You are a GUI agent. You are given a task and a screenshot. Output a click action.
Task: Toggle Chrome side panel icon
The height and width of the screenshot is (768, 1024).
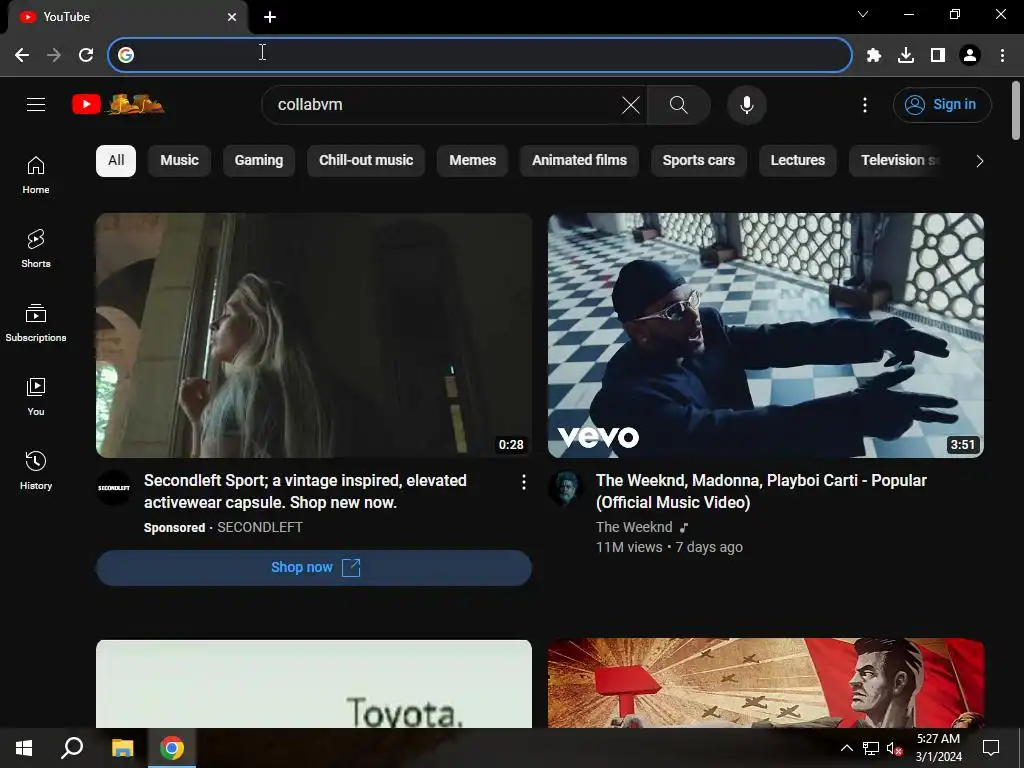click(938, 55)
